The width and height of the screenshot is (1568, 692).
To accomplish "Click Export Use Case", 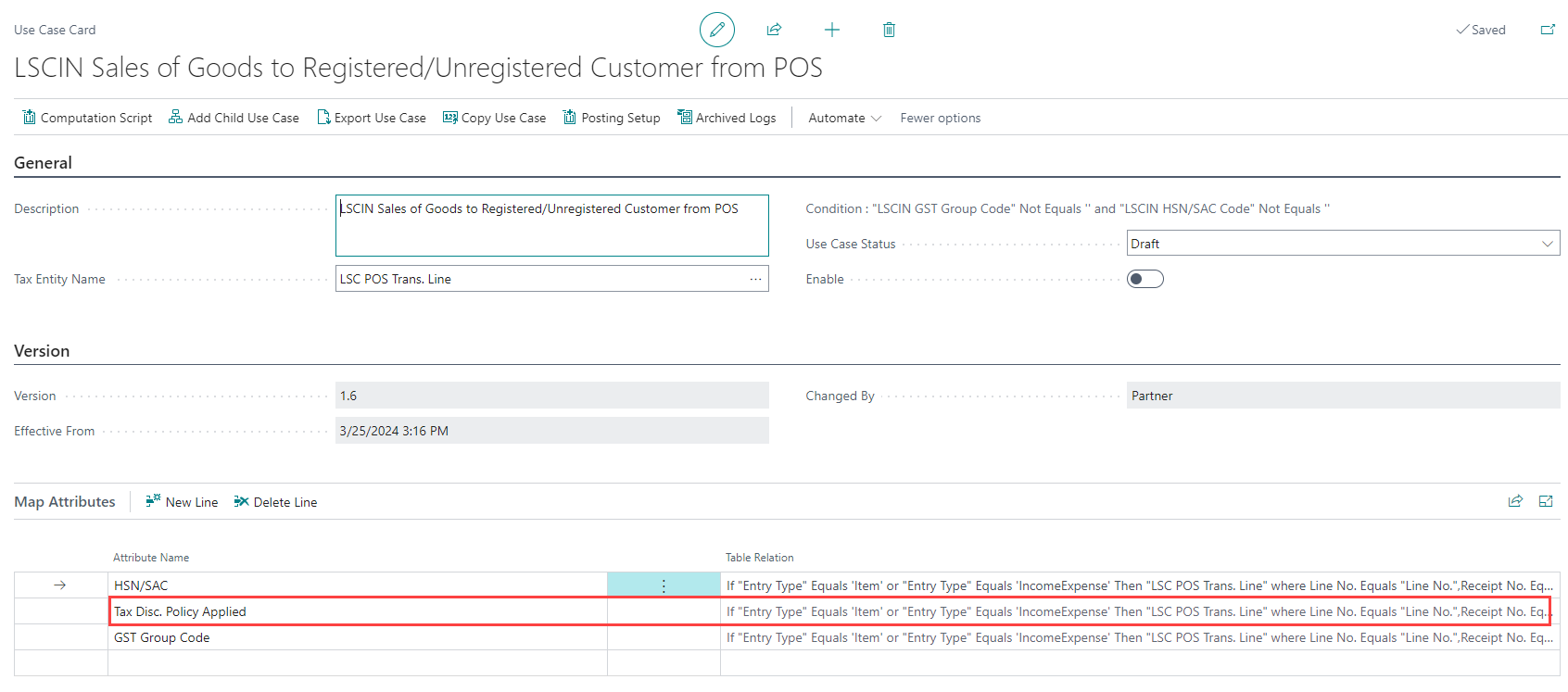I will [x=372, y=118].
